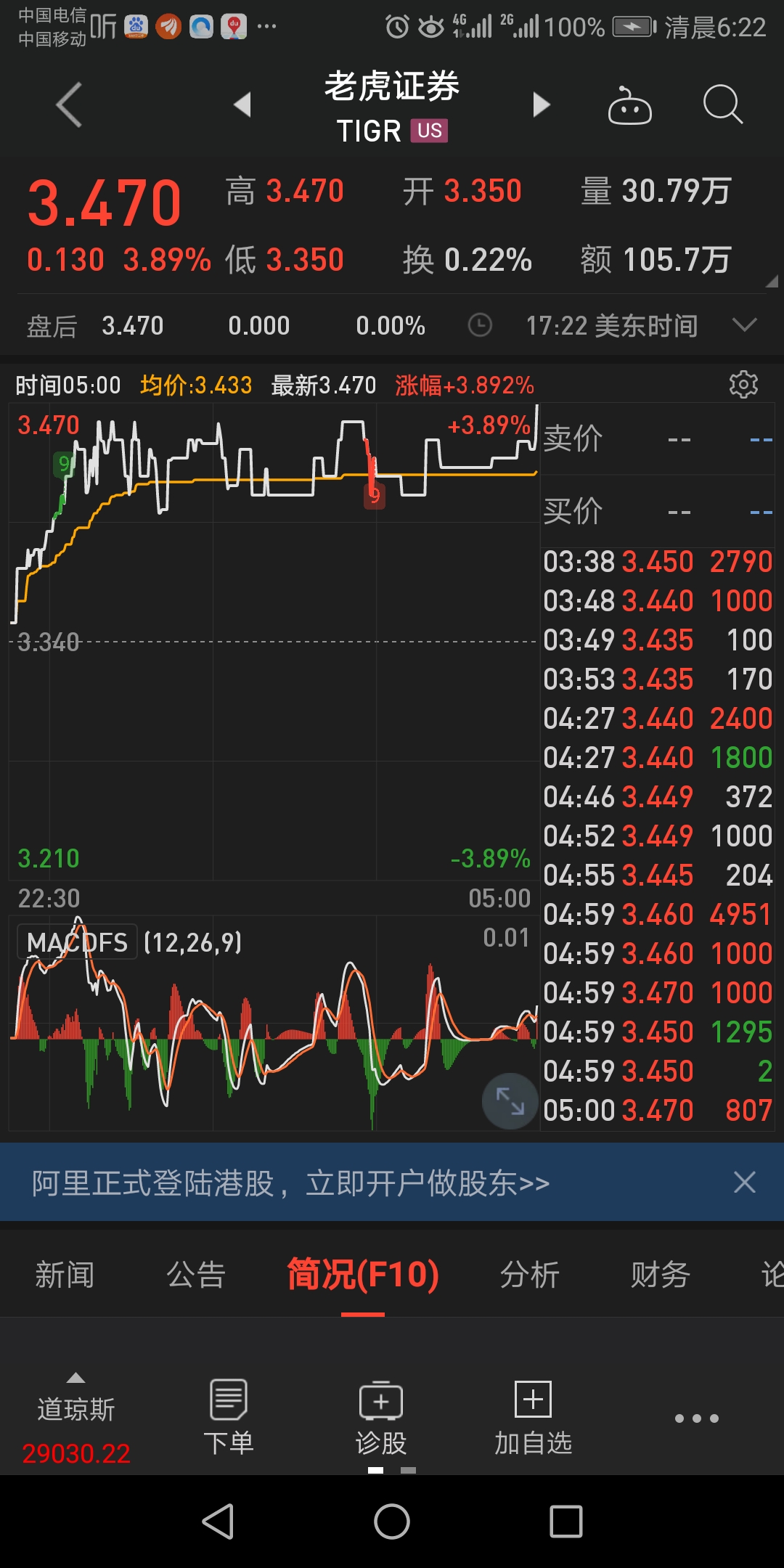Screen dimensions: 784x1568
Task: Expand chart to fullscreen with arrows icon
Action: coord(510,1101)
